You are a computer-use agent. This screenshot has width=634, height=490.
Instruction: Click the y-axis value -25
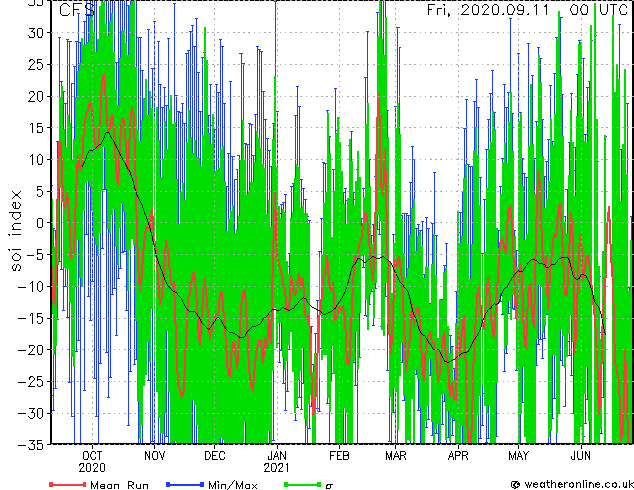(32, 381)
